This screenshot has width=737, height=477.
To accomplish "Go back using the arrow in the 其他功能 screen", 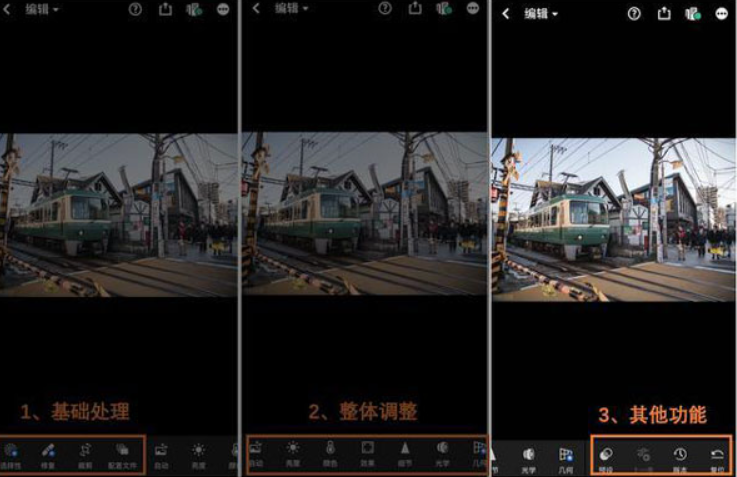I will (x=506, y=14).
